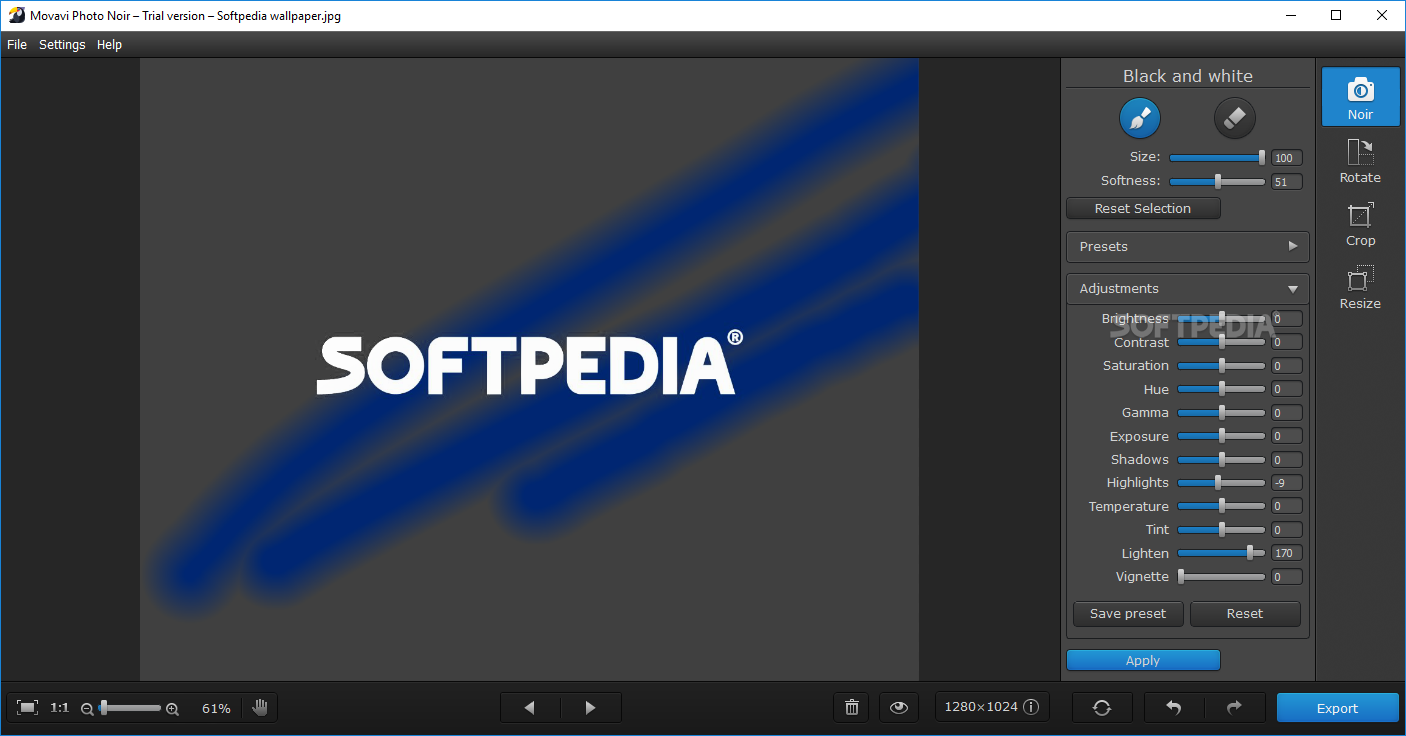Click the Contrast slider
Screen dimensions: 1406x736
pos(1221,342)
